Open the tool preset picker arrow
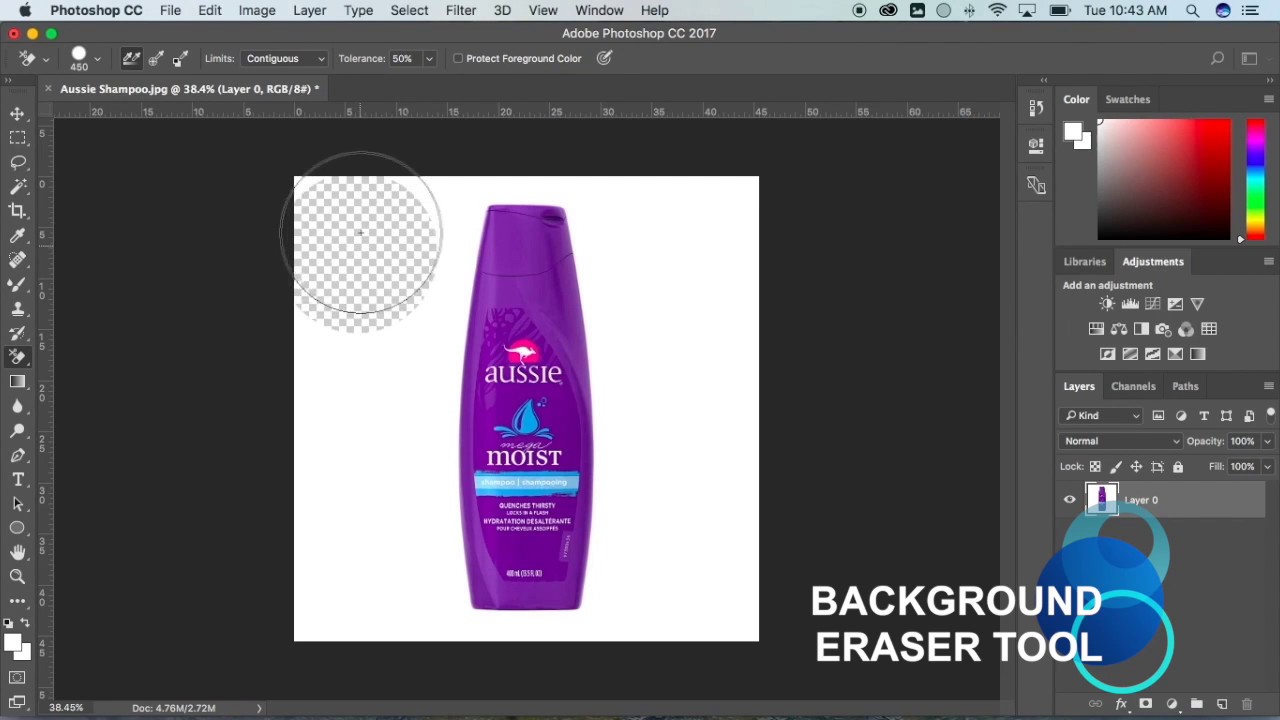 tap(45, 58)
